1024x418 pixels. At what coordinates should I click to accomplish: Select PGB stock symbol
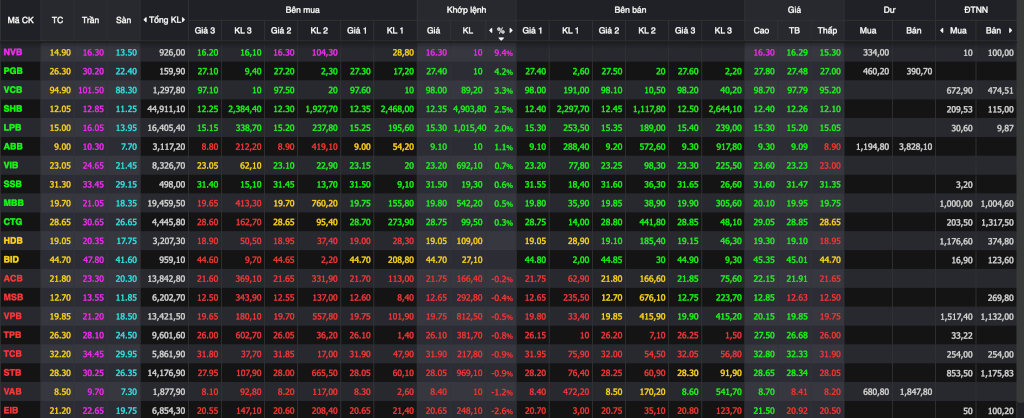[12, 70]
